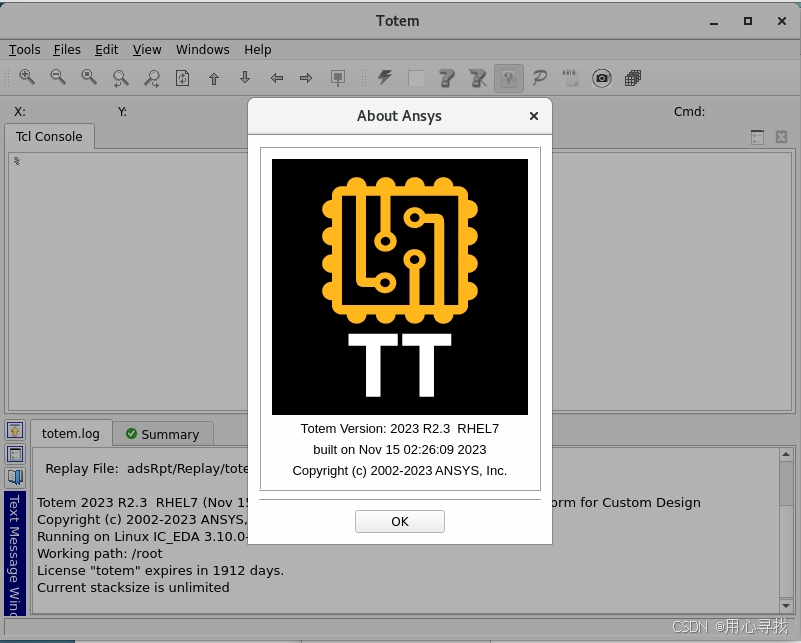Viewport: 801px width, 643px height.
Task: Click the ruler measure toolbar icon
Action: (570, 78)
